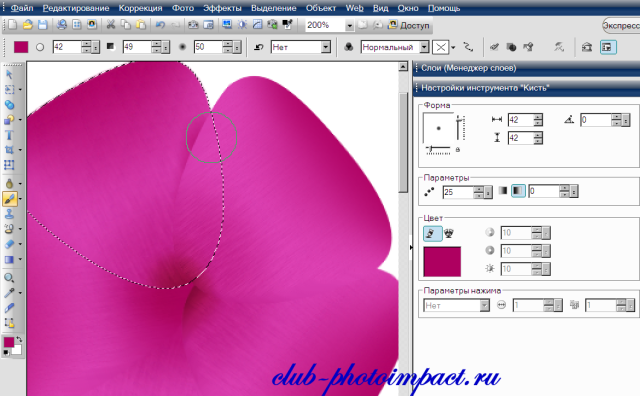Toggle the layout panel button in the top toolbar
Viewport: 640px width, 396px height.
pyautogui.click(x=608, y=47)
